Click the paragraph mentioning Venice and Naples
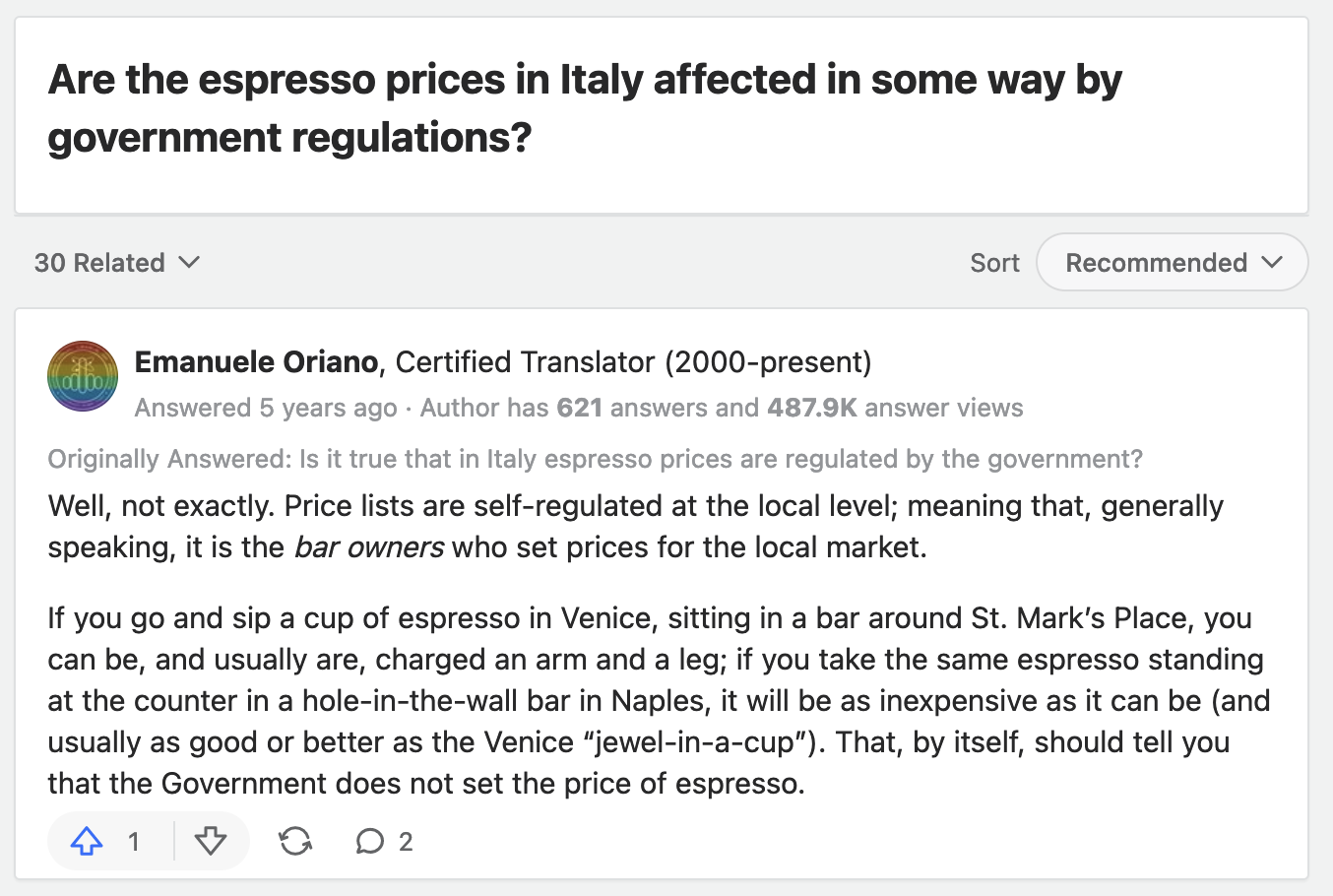This screenshot has width=1333, height=896. click(658, 701)
